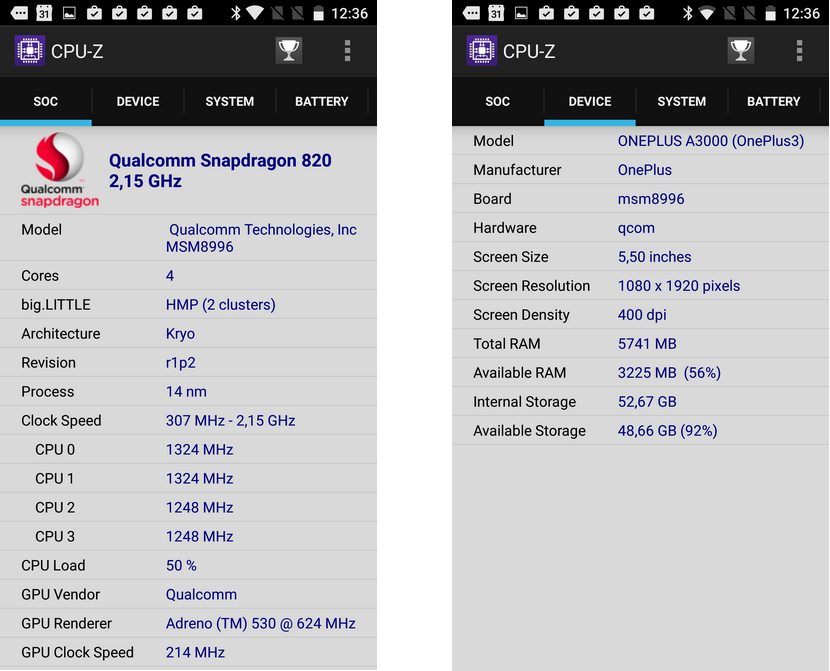Tap Screen Density '400 dpi'
This screenshot has height=671, width=830.
642,315
